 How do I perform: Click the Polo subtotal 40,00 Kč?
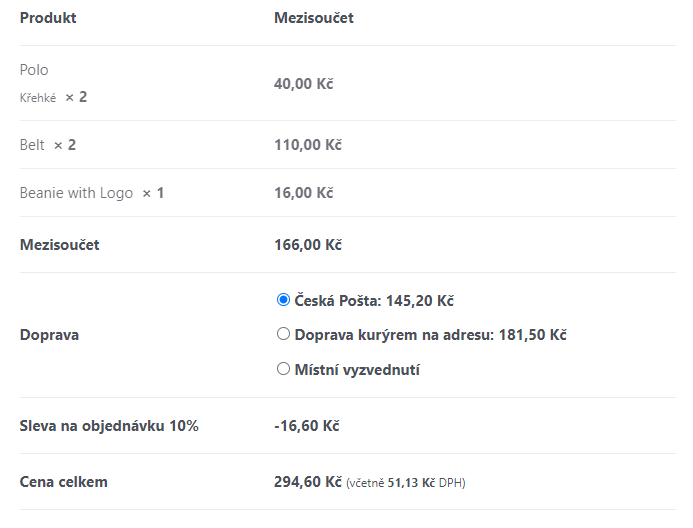pyautogui.click(x=304, y=84)
